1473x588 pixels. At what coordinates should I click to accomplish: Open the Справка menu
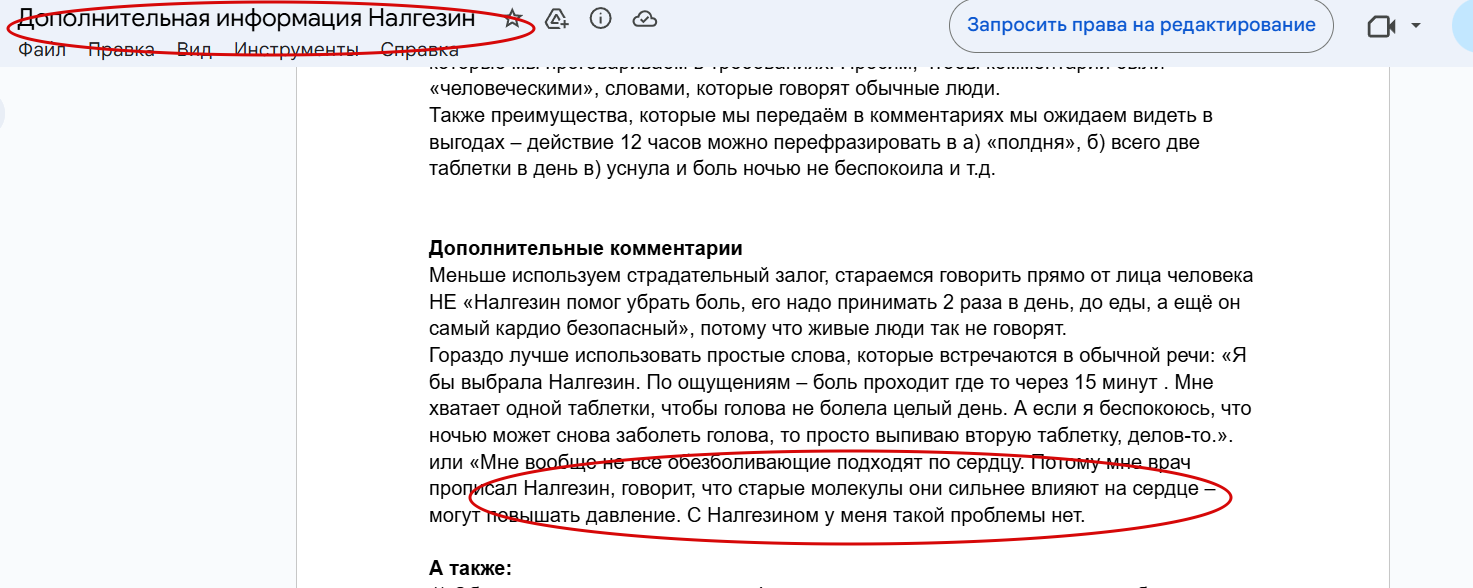pyautogui.click(x=420, y=50)
